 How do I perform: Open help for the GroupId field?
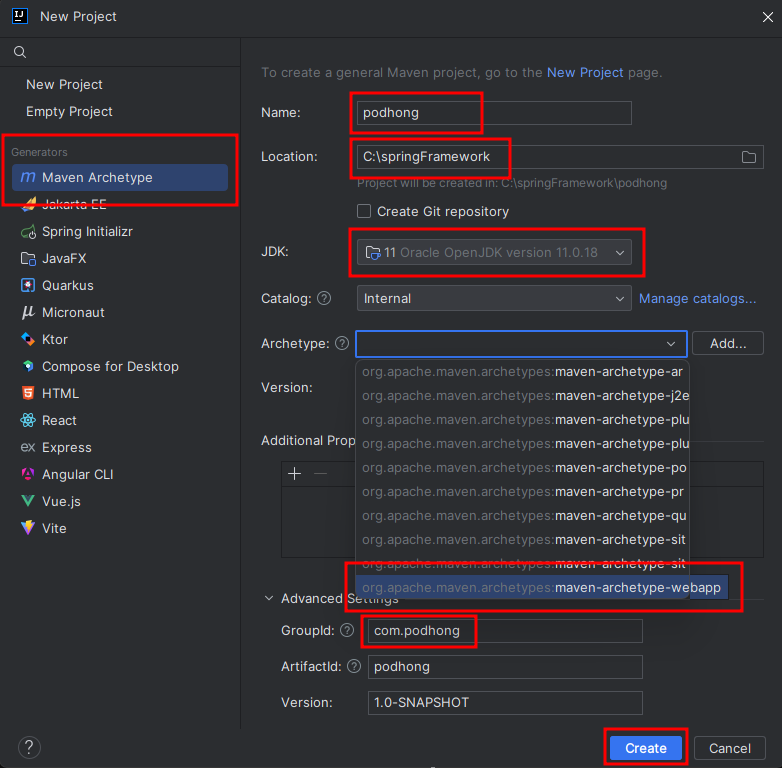pos(347,630)
